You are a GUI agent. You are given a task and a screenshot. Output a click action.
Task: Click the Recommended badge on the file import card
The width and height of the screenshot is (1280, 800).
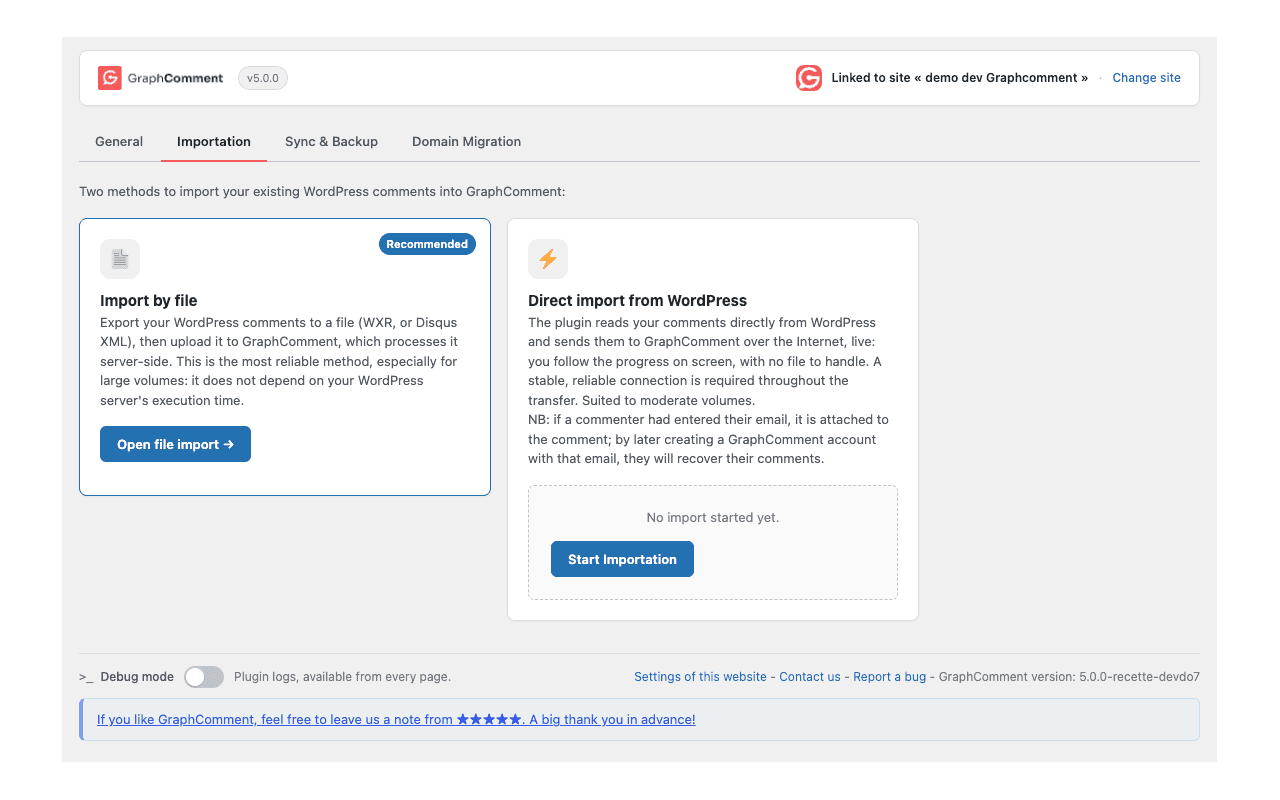[427, 244]
